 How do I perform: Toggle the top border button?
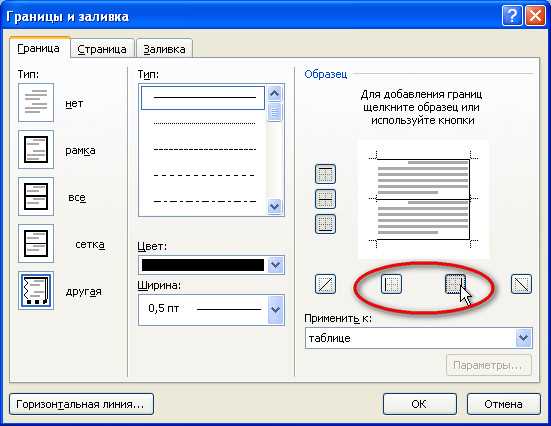point(325,174)
